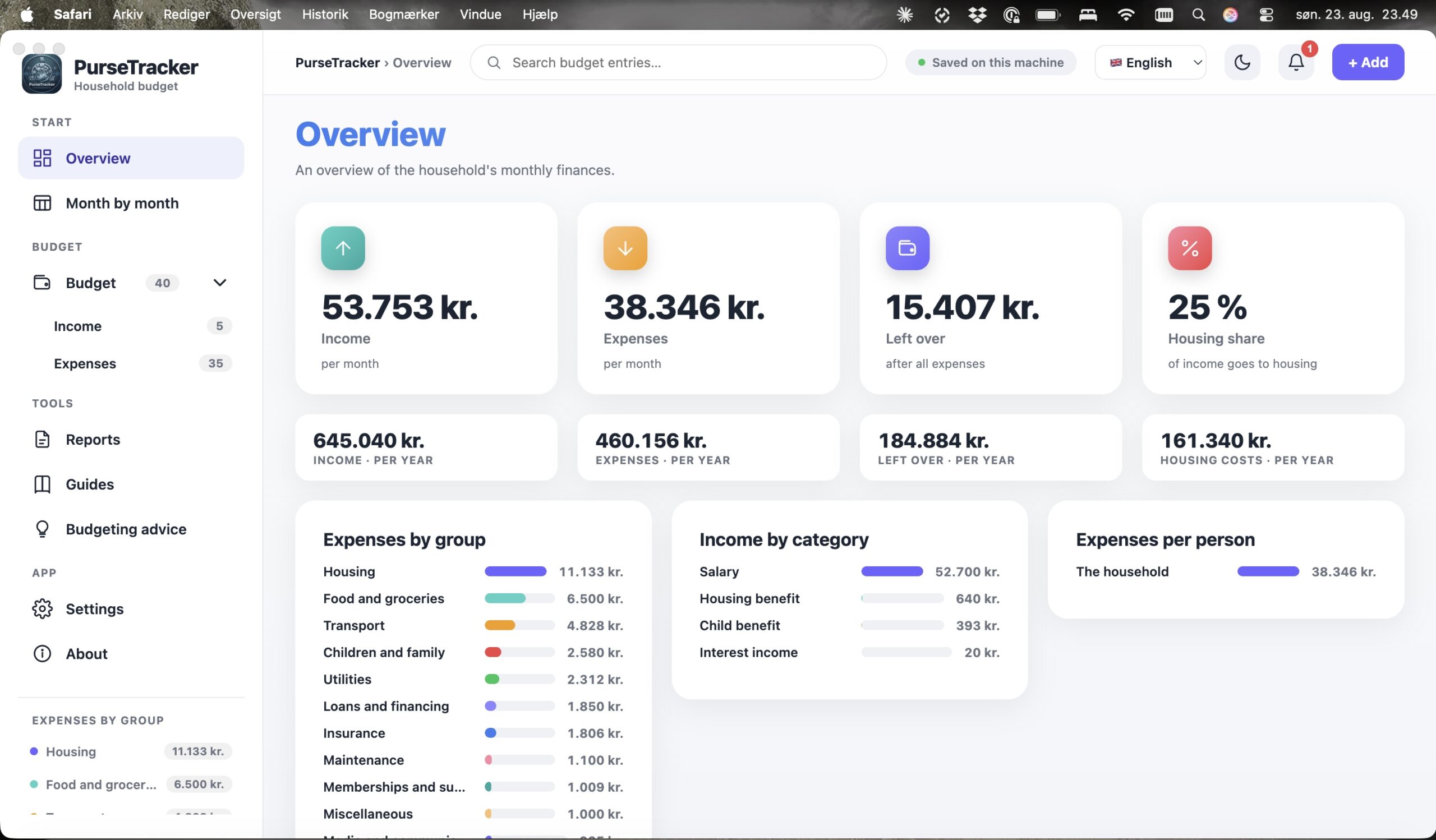Image resolution: width=1436 pixels, height=840 pixels.
Task: Click the Insurance 1.806 kr. row
Action: tap(473, 733)
